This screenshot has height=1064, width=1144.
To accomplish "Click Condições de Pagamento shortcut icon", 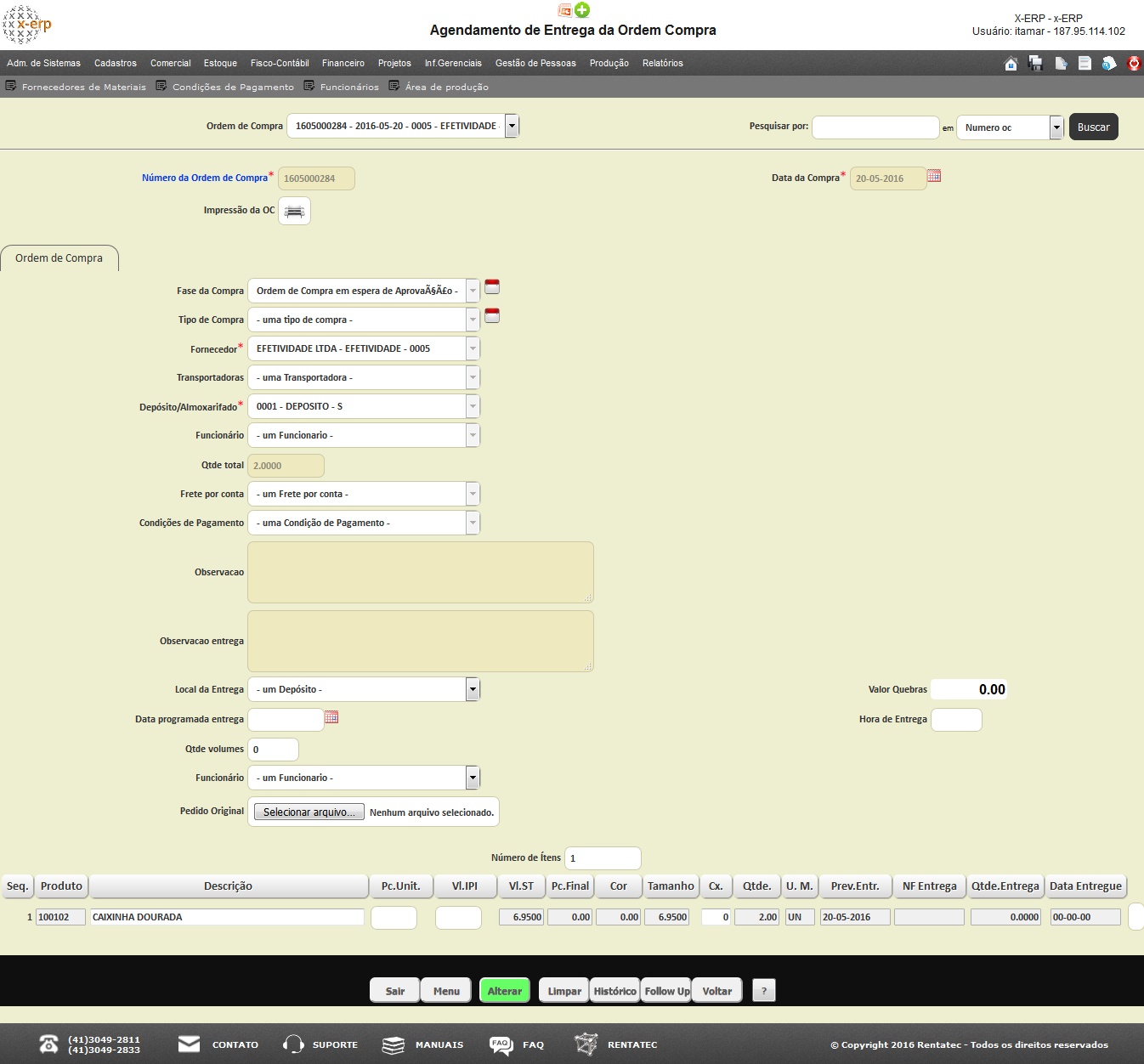I will (161, 86).
